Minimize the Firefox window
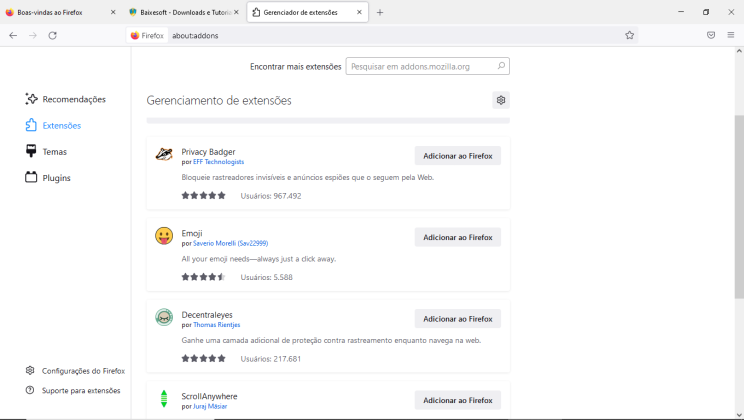 681,12
